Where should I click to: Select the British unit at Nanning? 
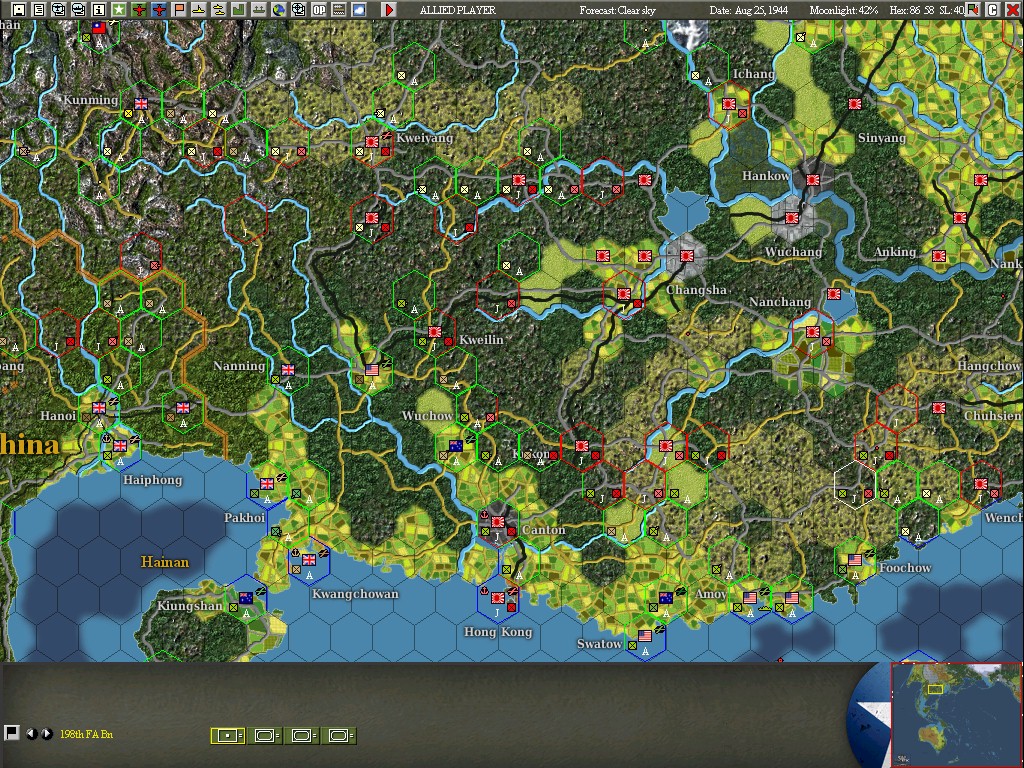(288, 370)
